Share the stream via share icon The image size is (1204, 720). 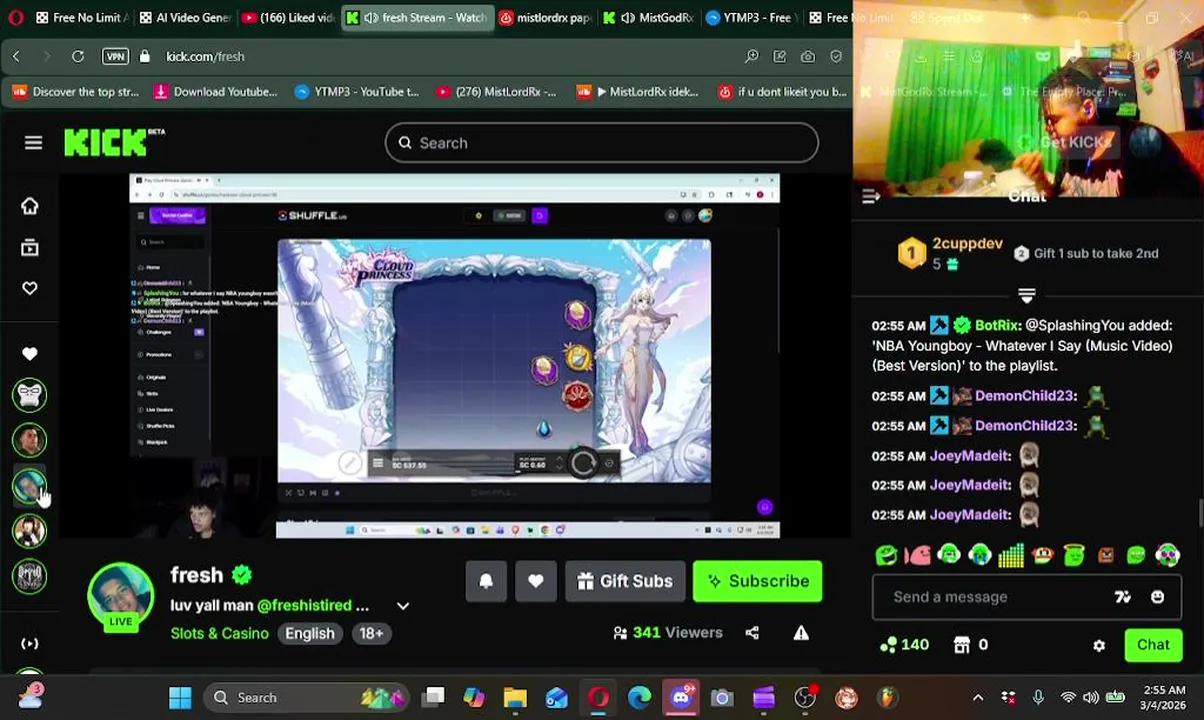point(752,633)
